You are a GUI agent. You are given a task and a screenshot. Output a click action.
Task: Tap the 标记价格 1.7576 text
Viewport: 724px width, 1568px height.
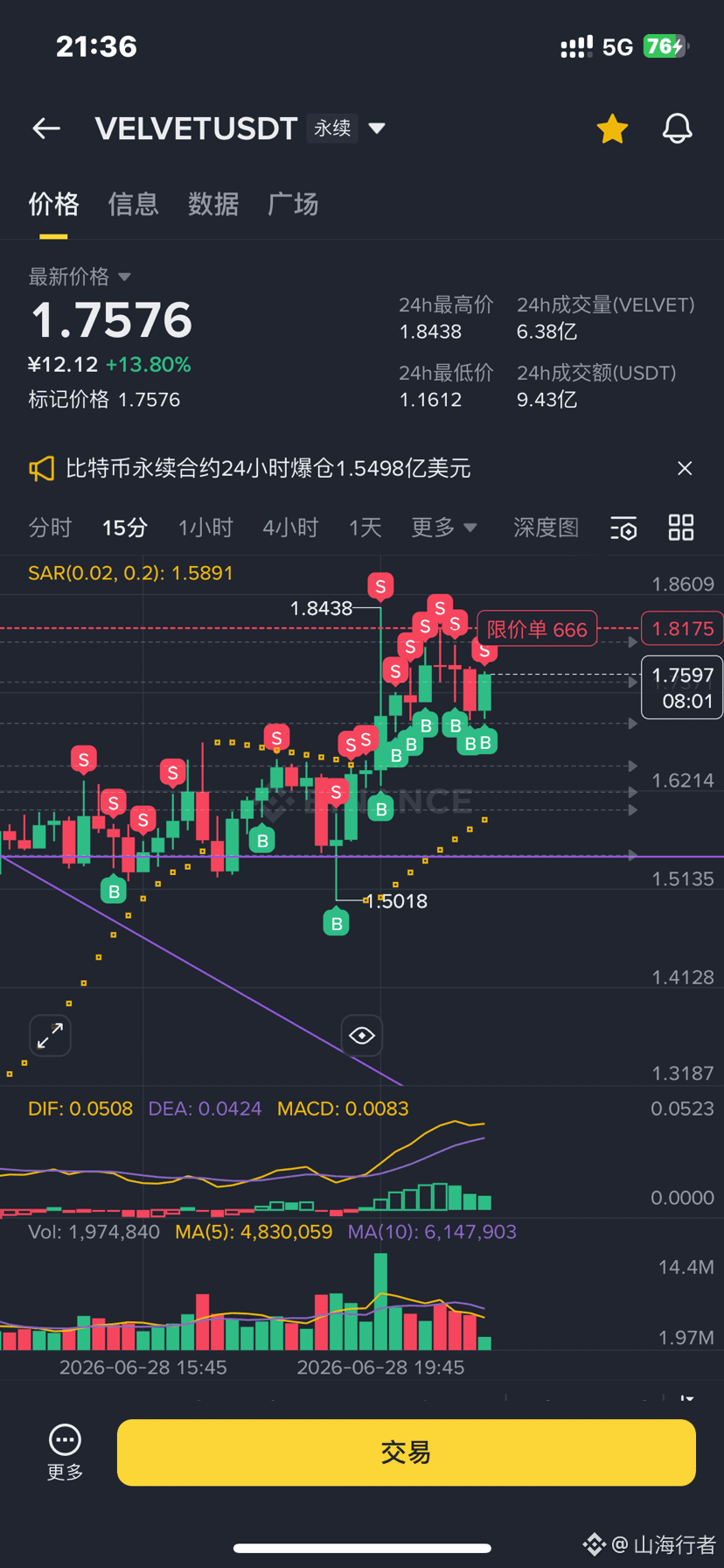click(x=104, y=400)
